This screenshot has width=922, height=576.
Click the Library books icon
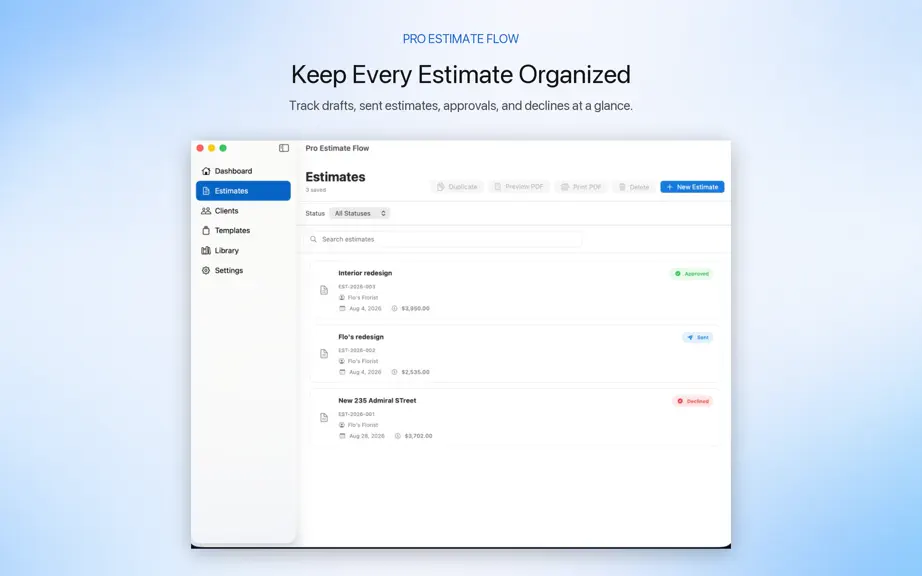tap(206, 250)
